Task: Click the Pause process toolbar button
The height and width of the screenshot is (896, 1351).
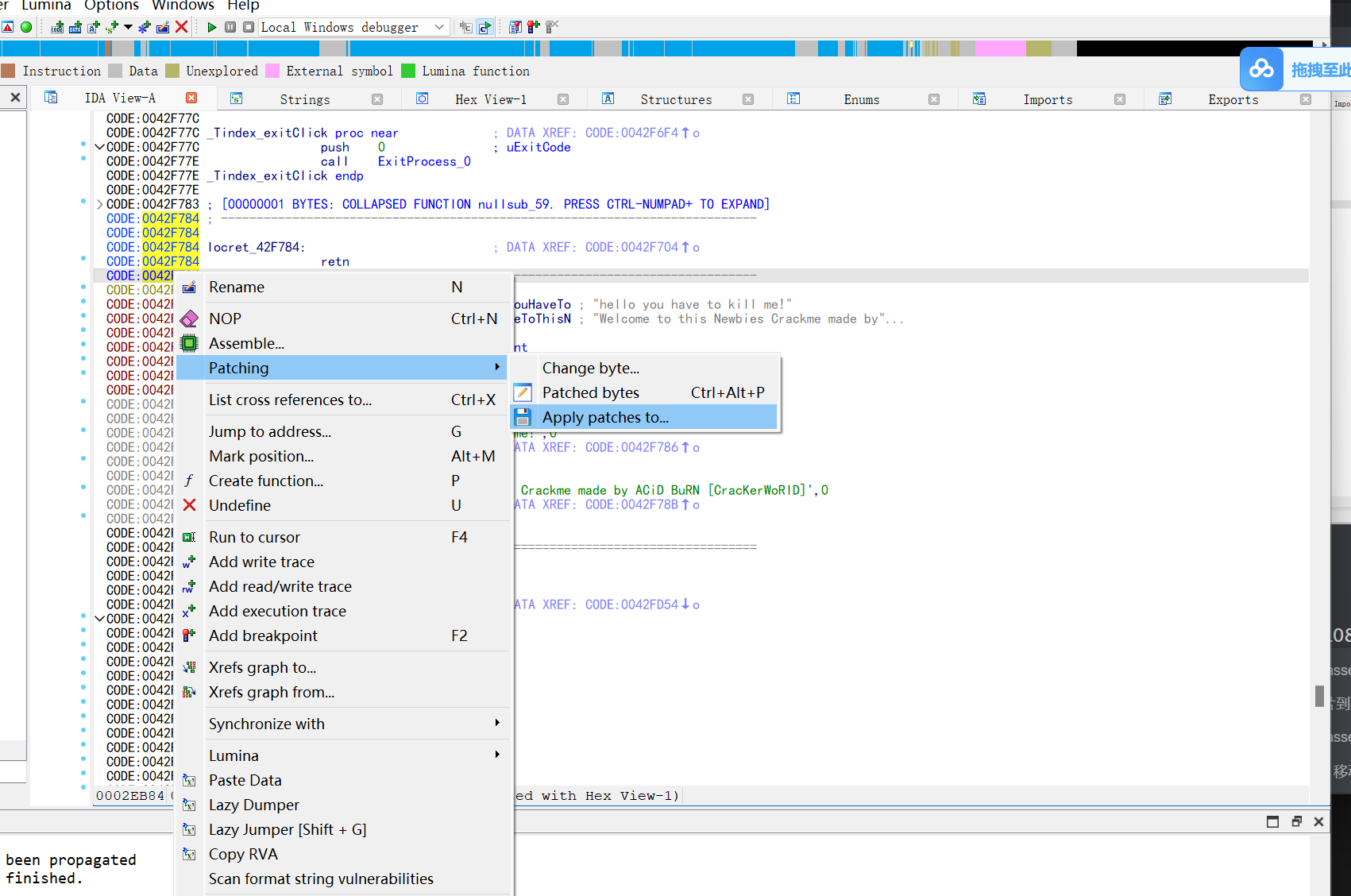Action: (x=230, y=27)
